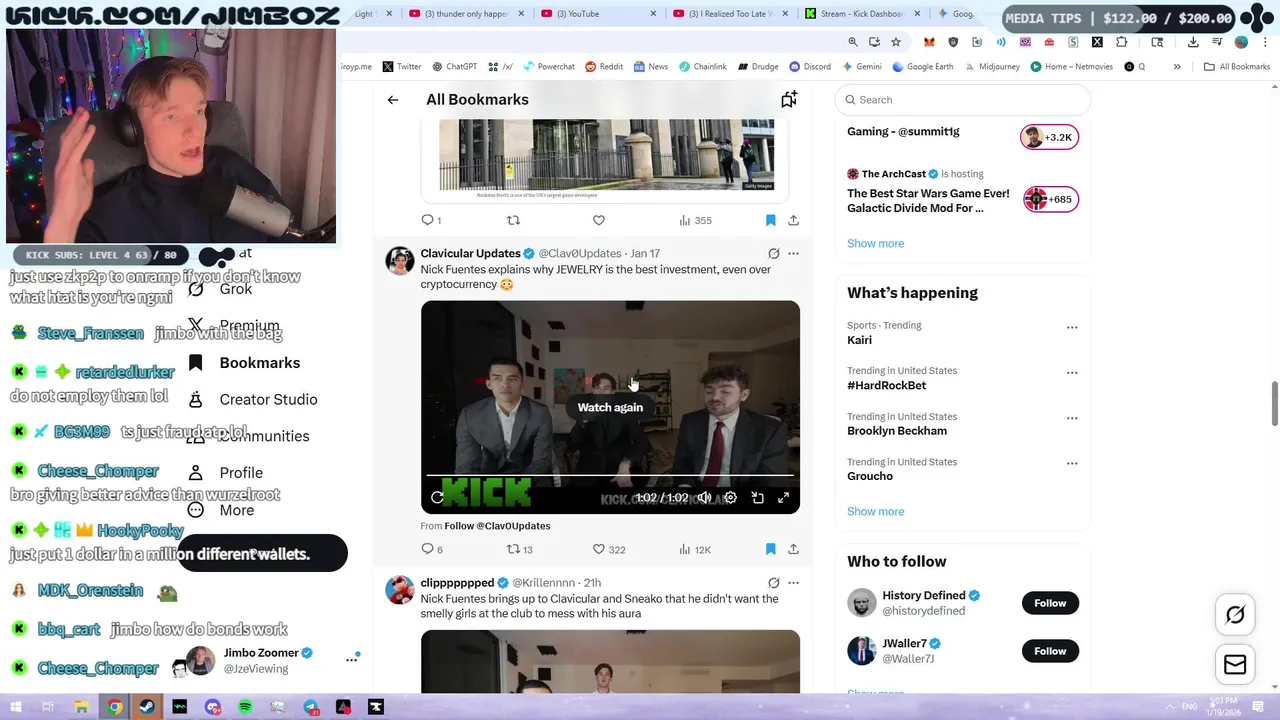Open the Windows Start menu
Viewport: 1280px width, 720px height.
(x=16, y=707)
